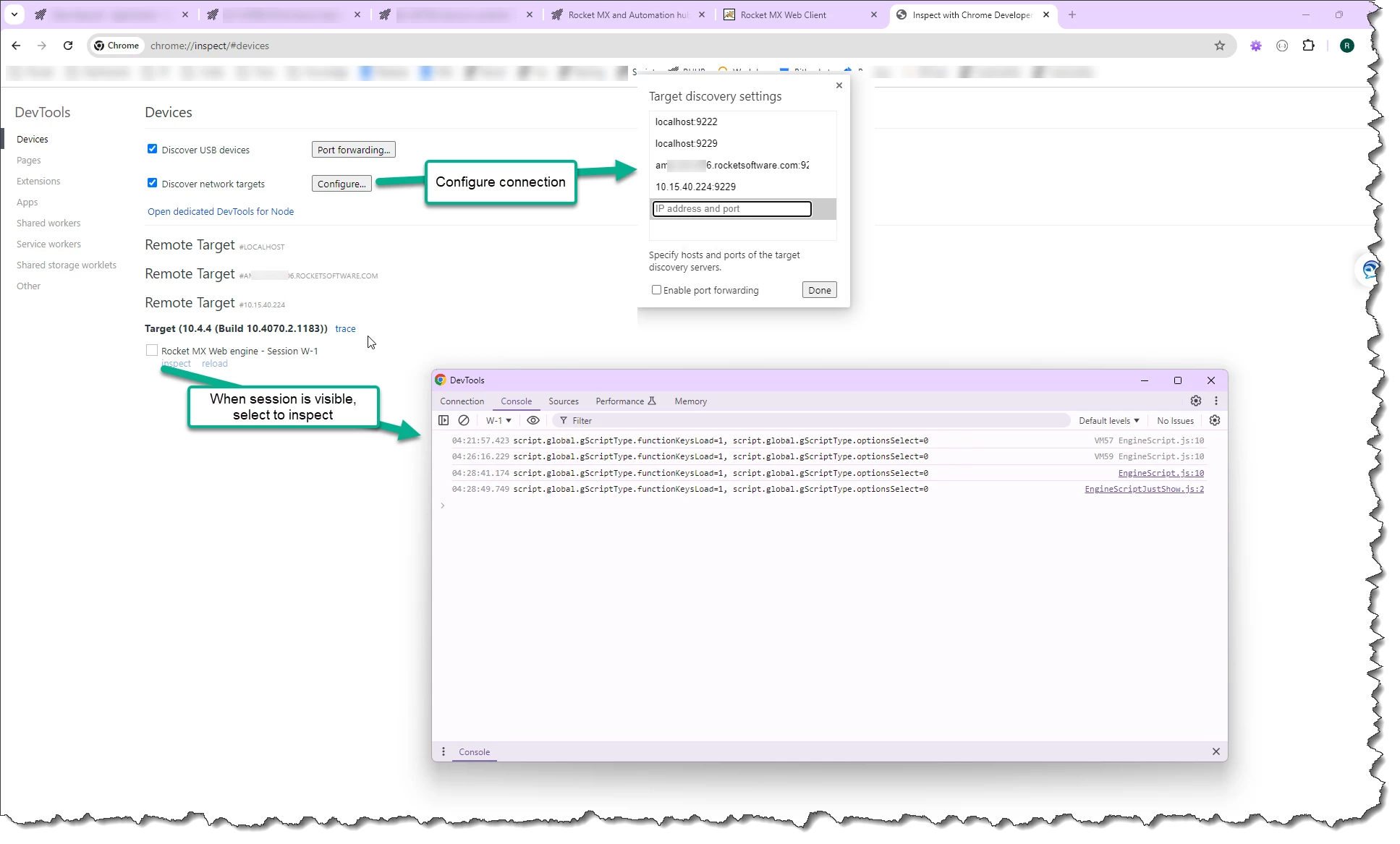Click the bookmark star icon
This screenshot has width=1400, height=844.
pyautogui.click(x=1220, y=46)
